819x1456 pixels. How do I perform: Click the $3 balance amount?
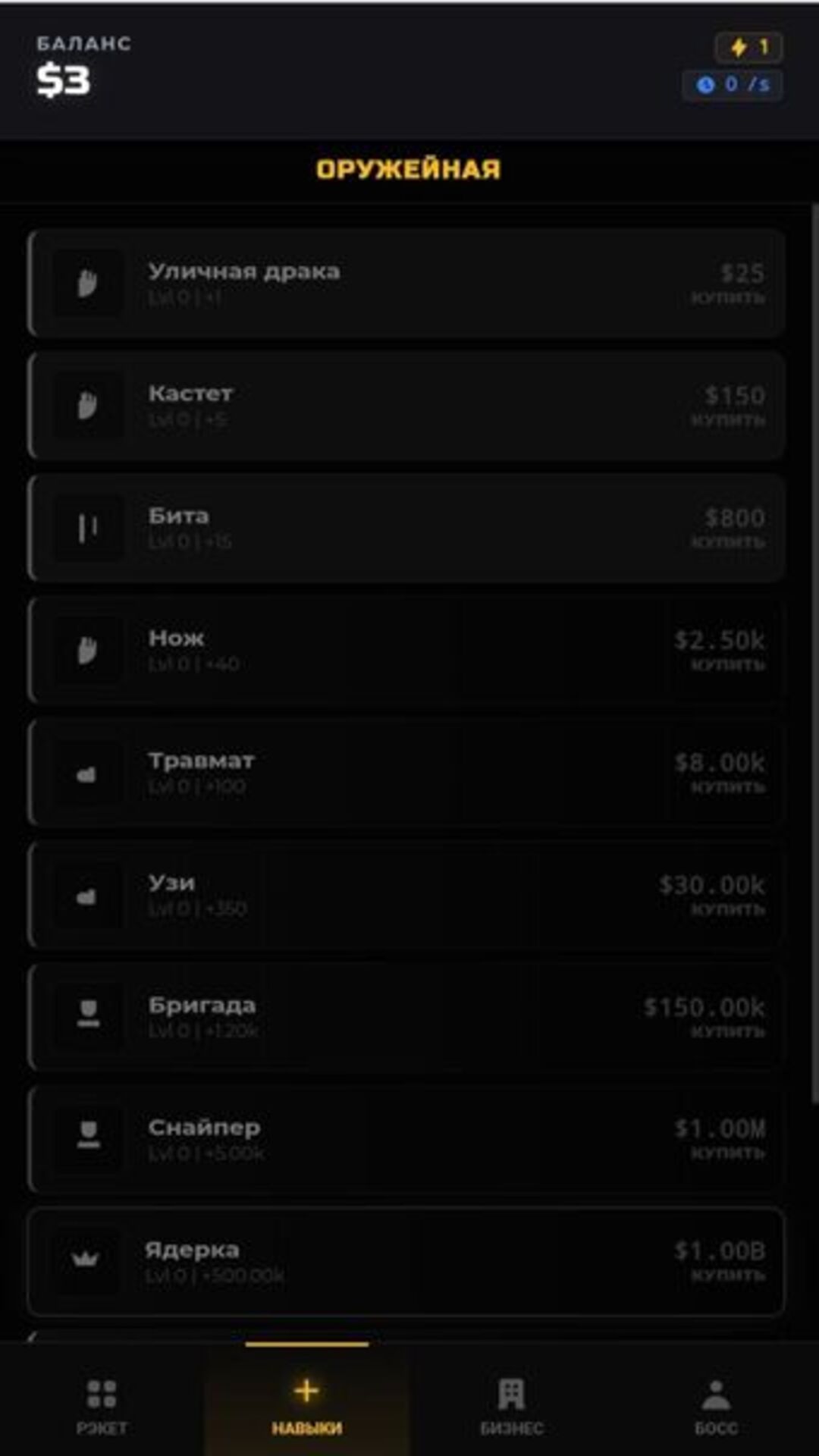click(x=64, y=80)
